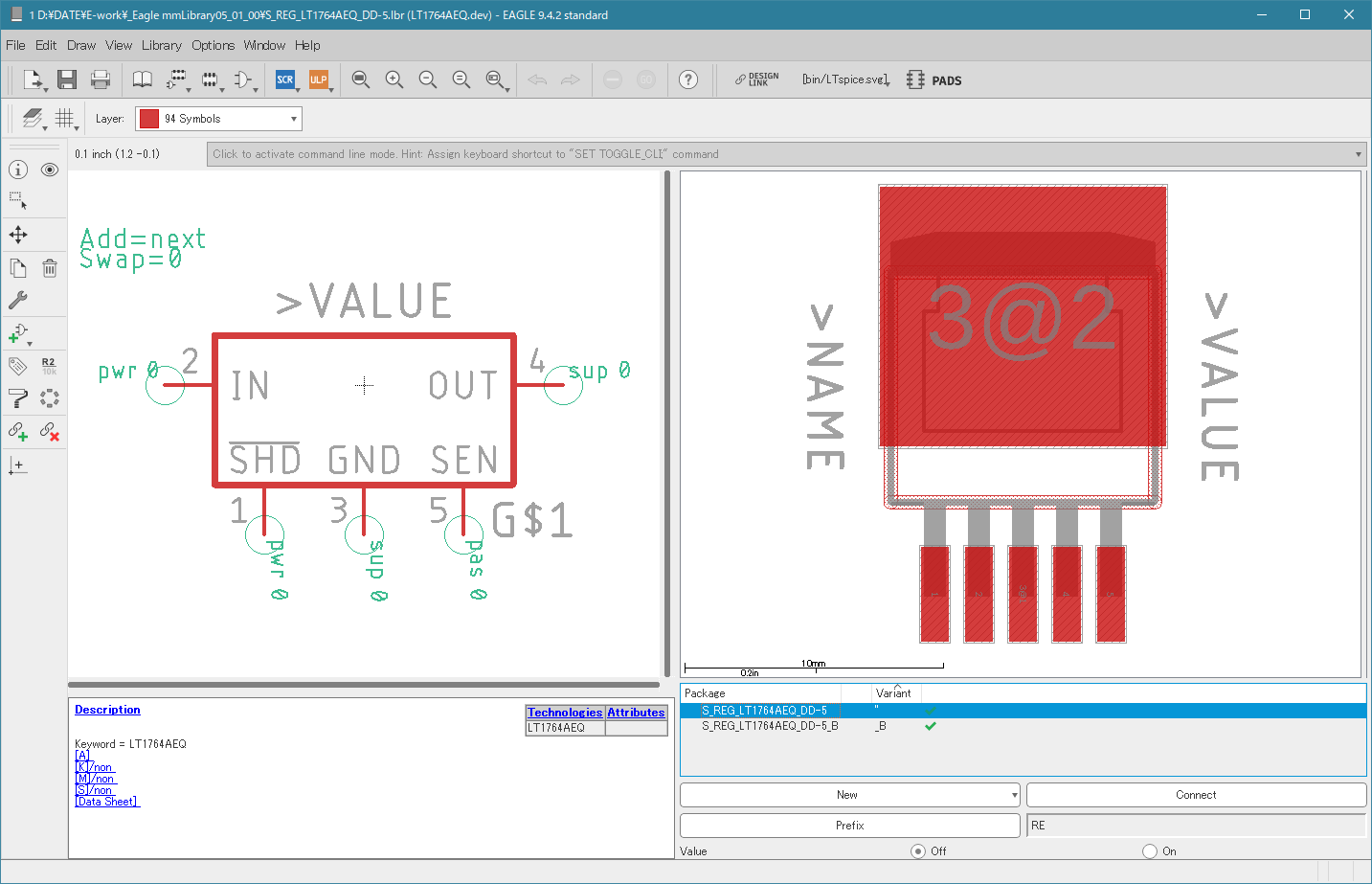Open the Window menu
This screenshot has height=884, width=1372.
click(x=264, y=45)
